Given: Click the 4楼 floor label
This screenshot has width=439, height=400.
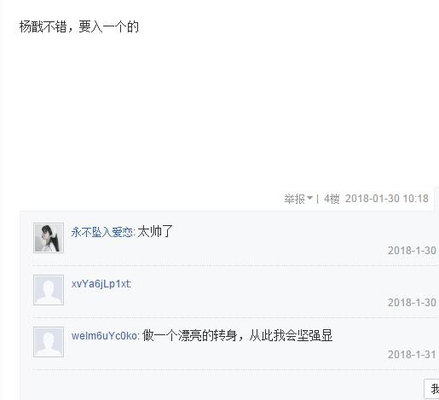Looking at the screenshot, I should [332, 199].
